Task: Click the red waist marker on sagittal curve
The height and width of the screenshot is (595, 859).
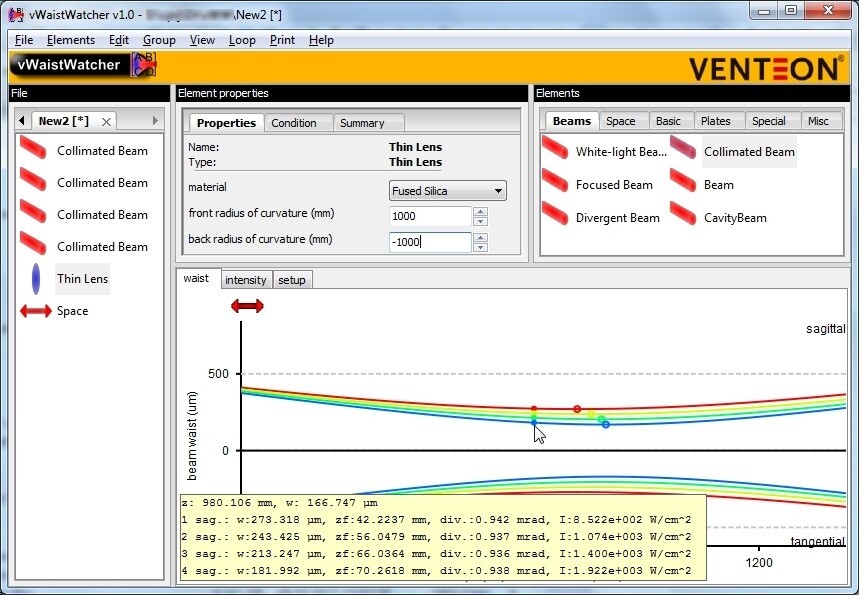Action: point(577,409)
